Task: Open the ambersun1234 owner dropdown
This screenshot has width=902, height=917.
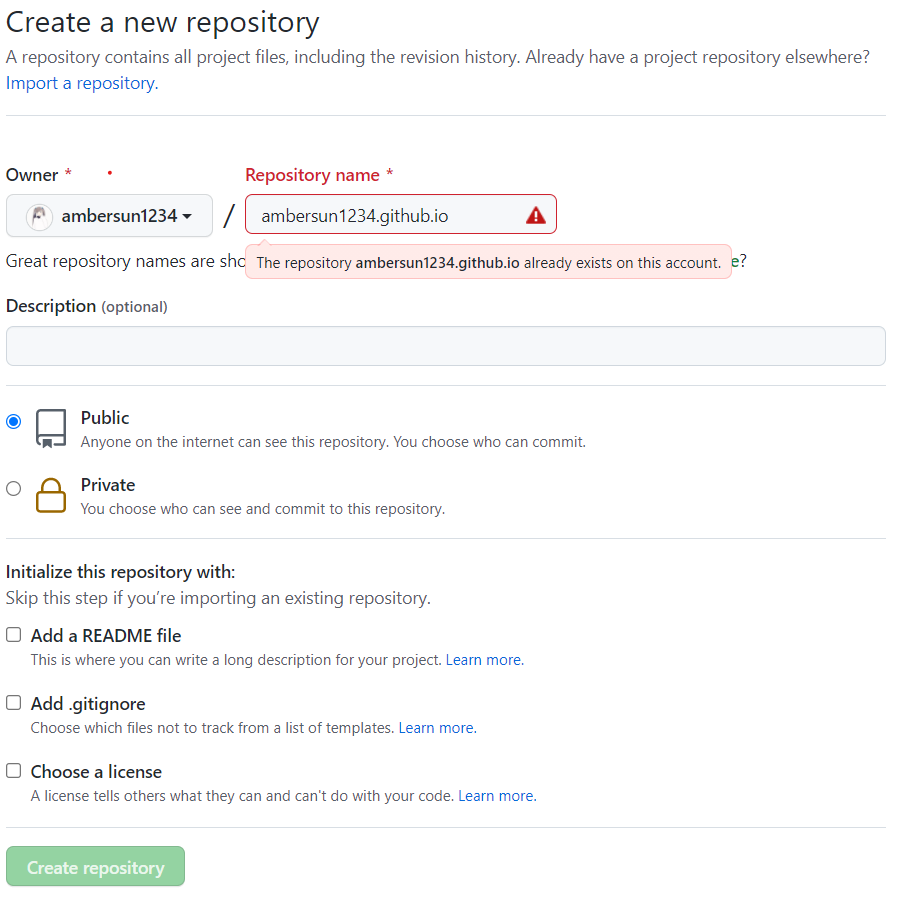Action: click(110, 216)
